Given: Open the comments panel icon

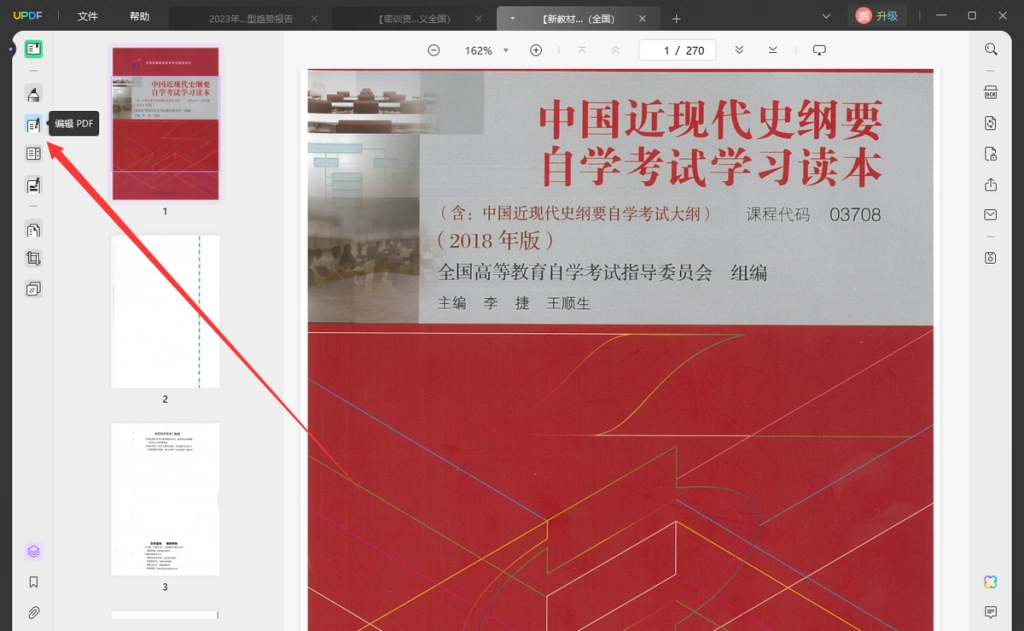Looking at the screenshot, I should pos(991,612).
